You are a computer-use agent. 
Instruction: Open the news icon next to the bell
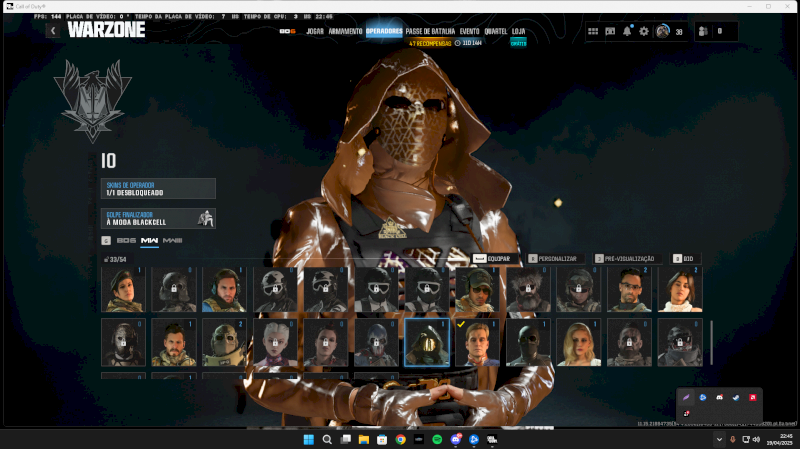coord(610,31)
